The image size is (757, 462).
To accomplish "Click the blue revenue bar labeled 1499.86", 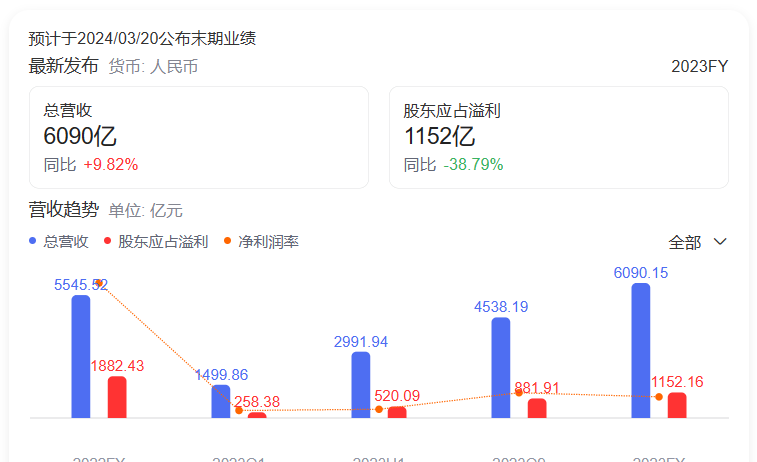I will point(221,401).
